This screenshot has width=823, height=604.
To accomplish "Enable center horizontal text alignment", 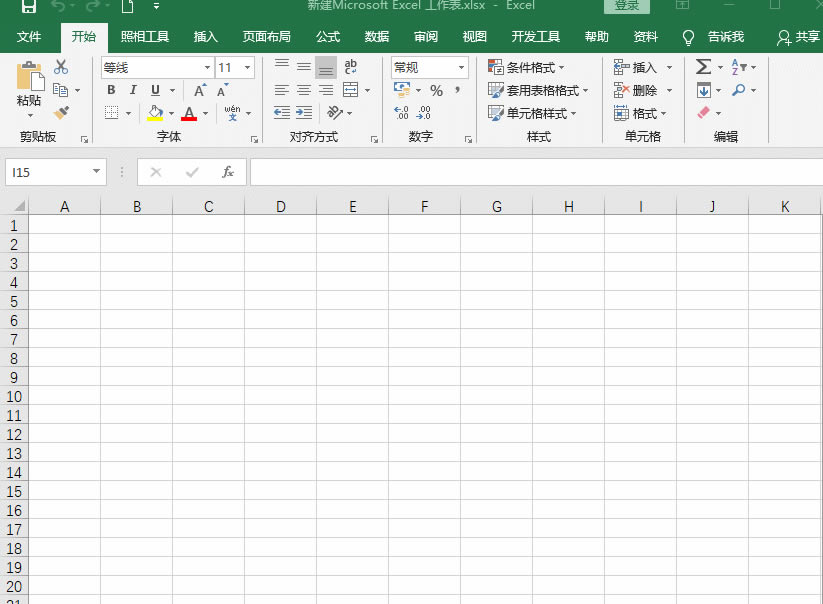I will click(303, 90).
